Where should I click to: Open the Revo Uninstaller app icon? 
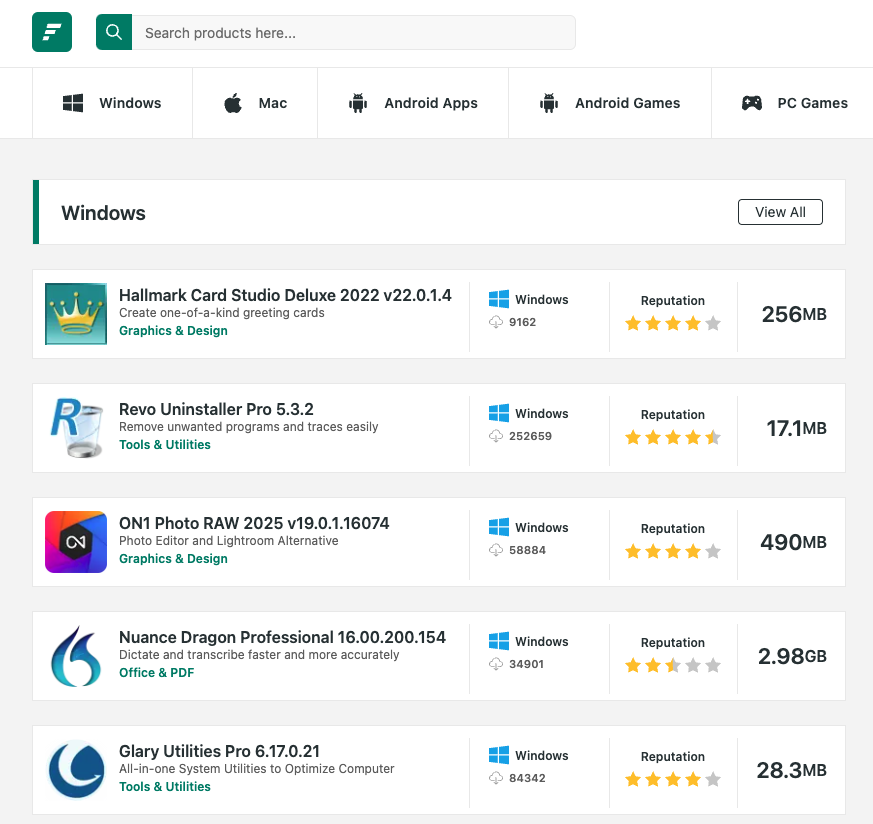point(76,428)
